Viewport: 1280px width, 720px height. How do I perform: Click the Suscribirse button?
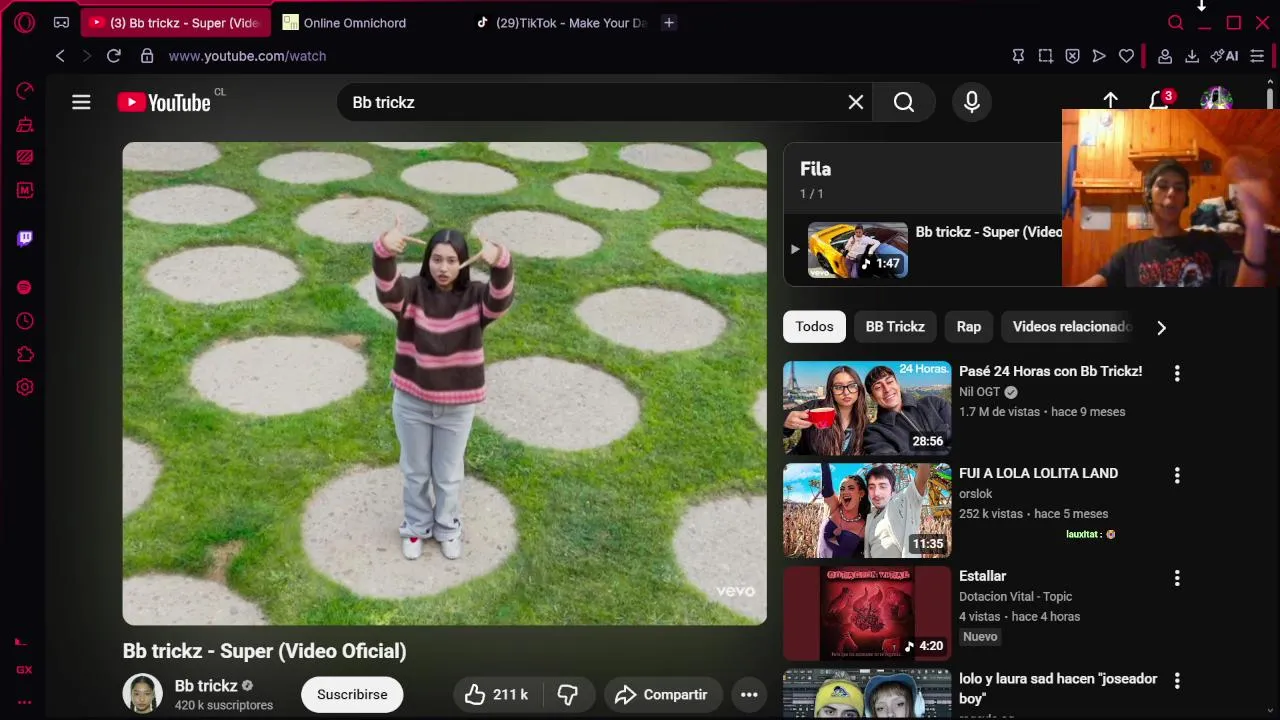coord(352,694)
